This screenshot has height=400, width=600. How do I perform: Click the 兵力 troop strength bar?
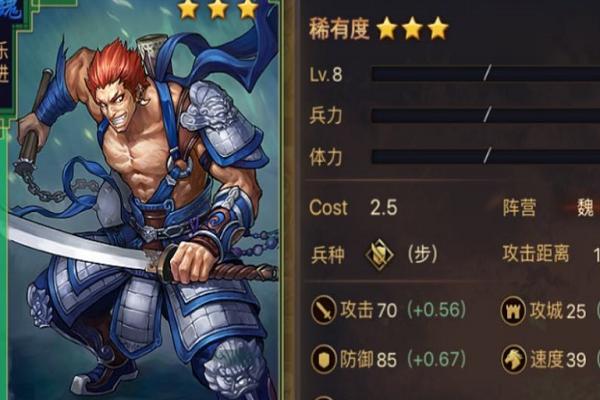485,115
